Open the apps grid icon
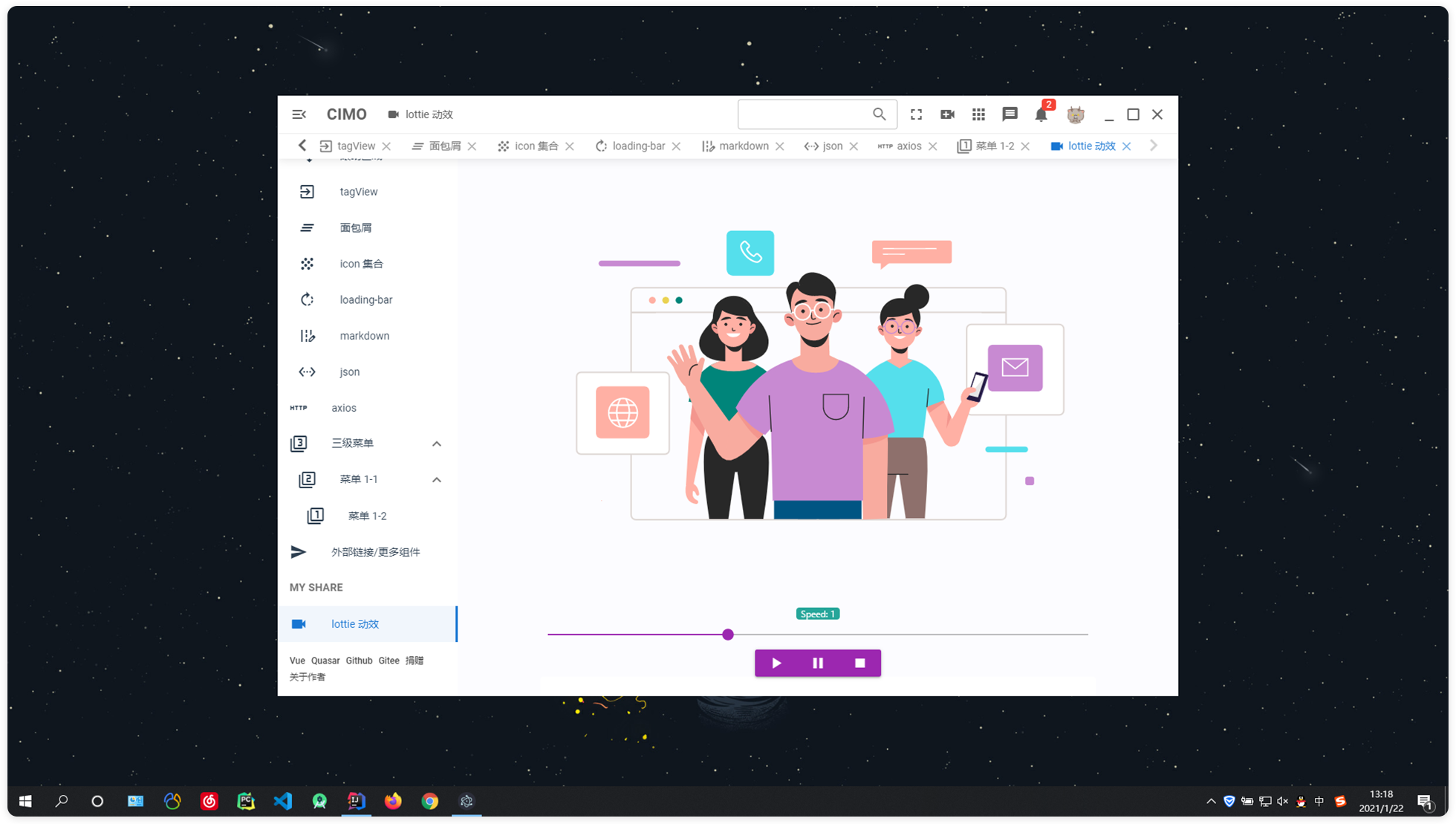The width and height of the screenshot is (1456, 824). point(978,114)
